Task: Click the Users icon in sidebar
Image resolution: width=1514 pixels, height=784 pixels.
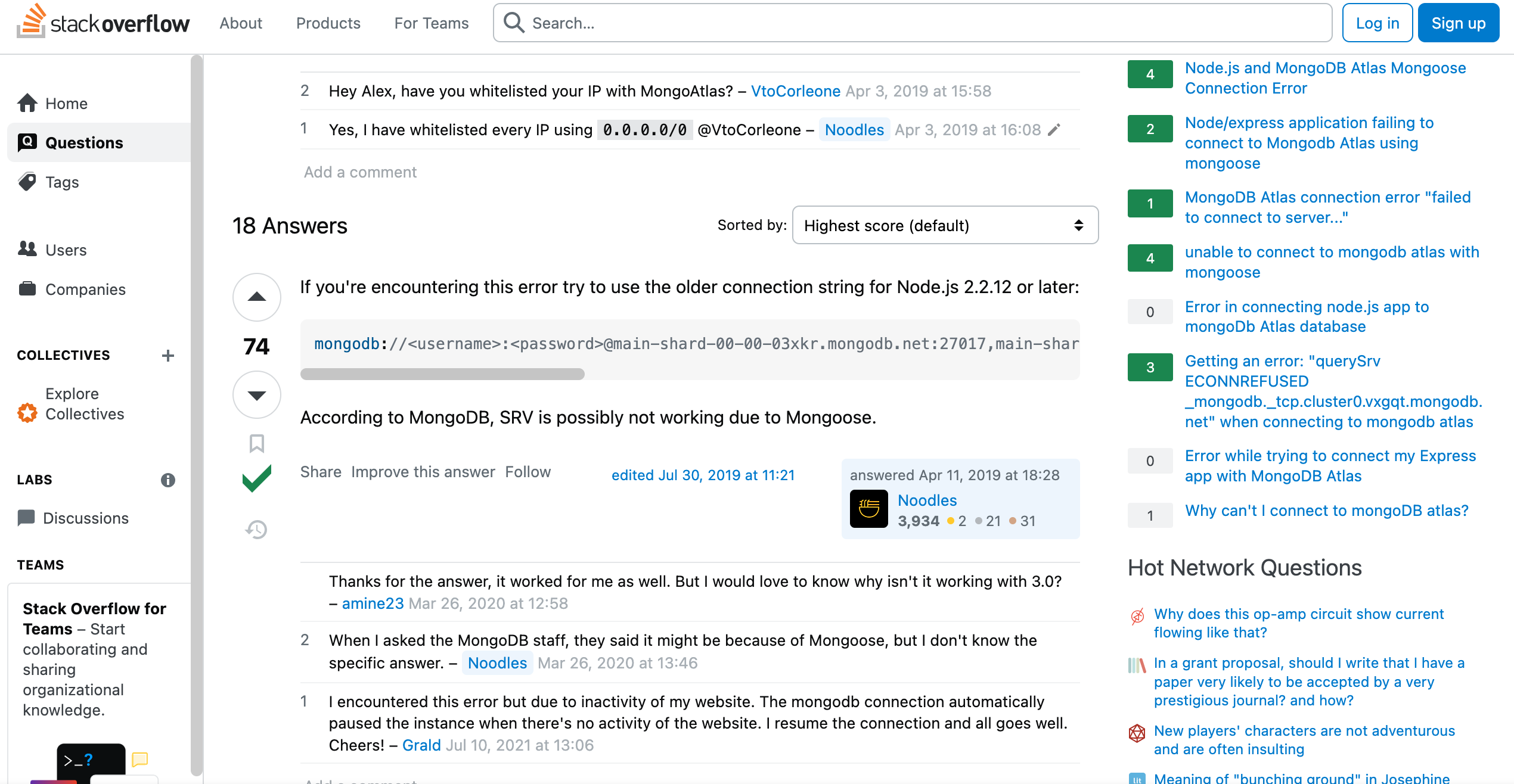Action: (x=27, y=249)
